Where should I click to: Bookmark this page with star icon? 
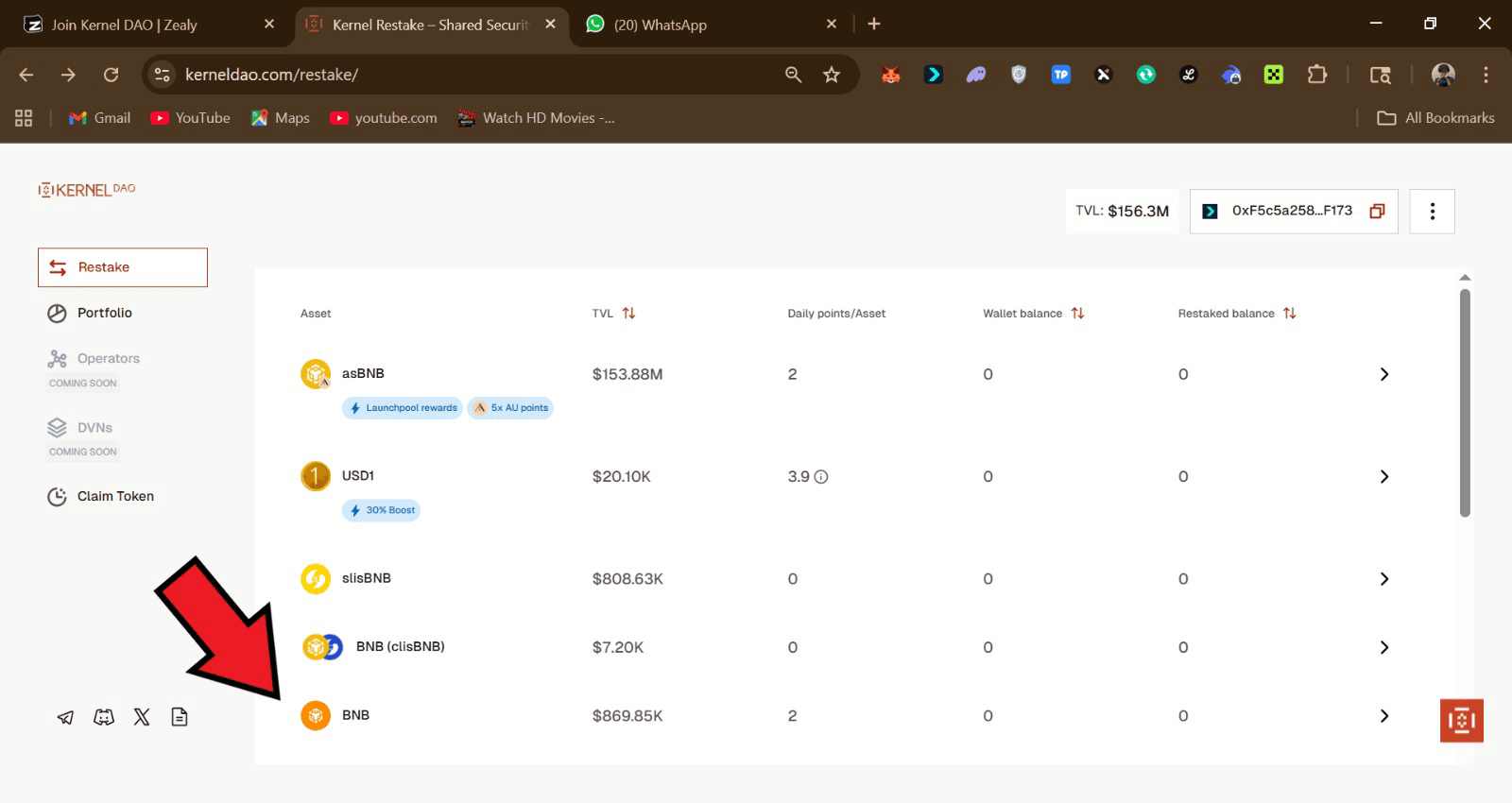click(832, 75)
